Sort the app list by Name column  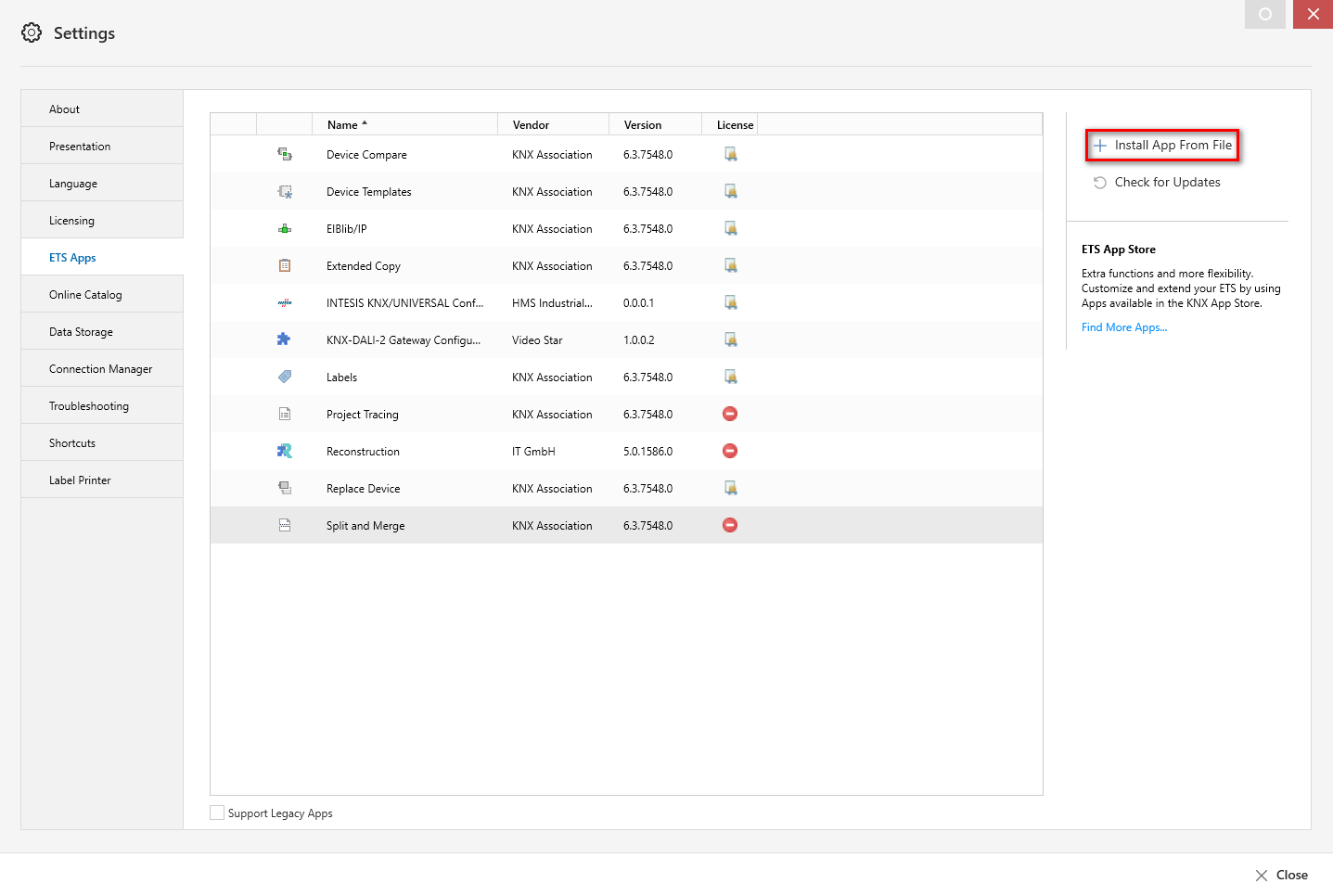[x=343, y=125]
